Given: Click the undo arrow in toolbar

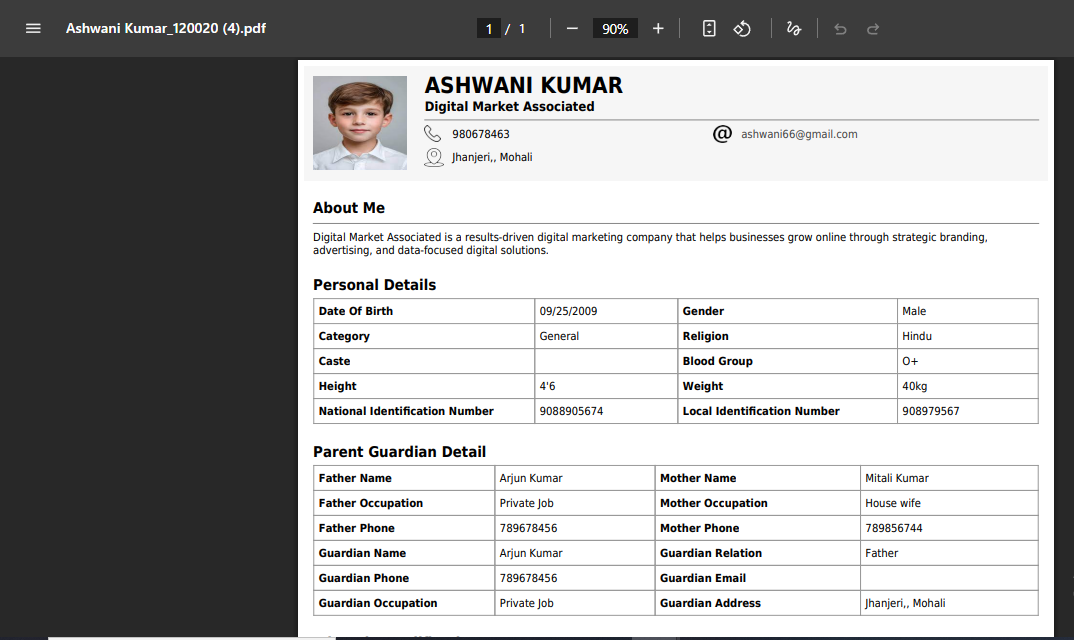Looking at the screenshot, I should [840, 29].
